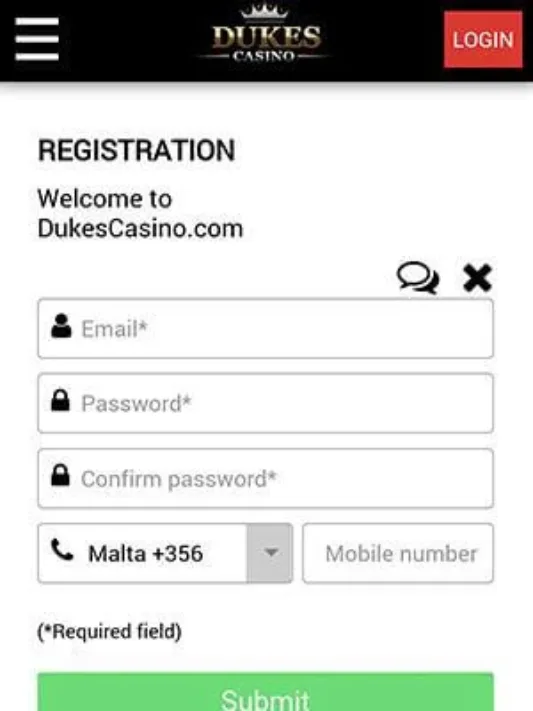533x711 pixels.
Task: Click the Required field note
Action: [109, 631]
